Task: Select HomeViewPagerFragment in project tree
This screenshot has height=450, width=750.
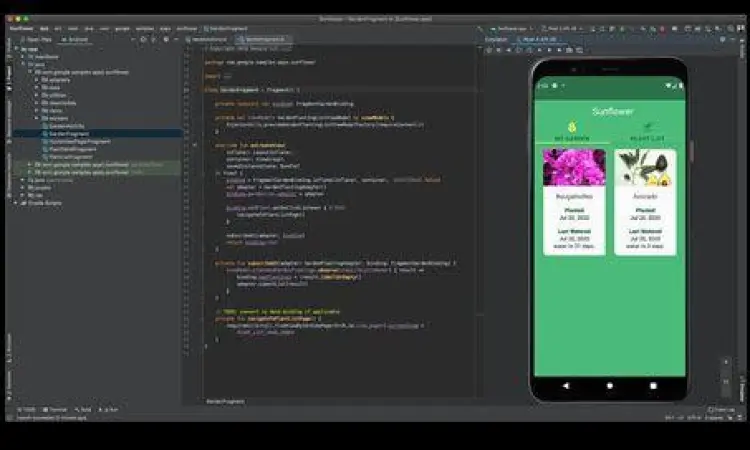Action: pos(79,142)
